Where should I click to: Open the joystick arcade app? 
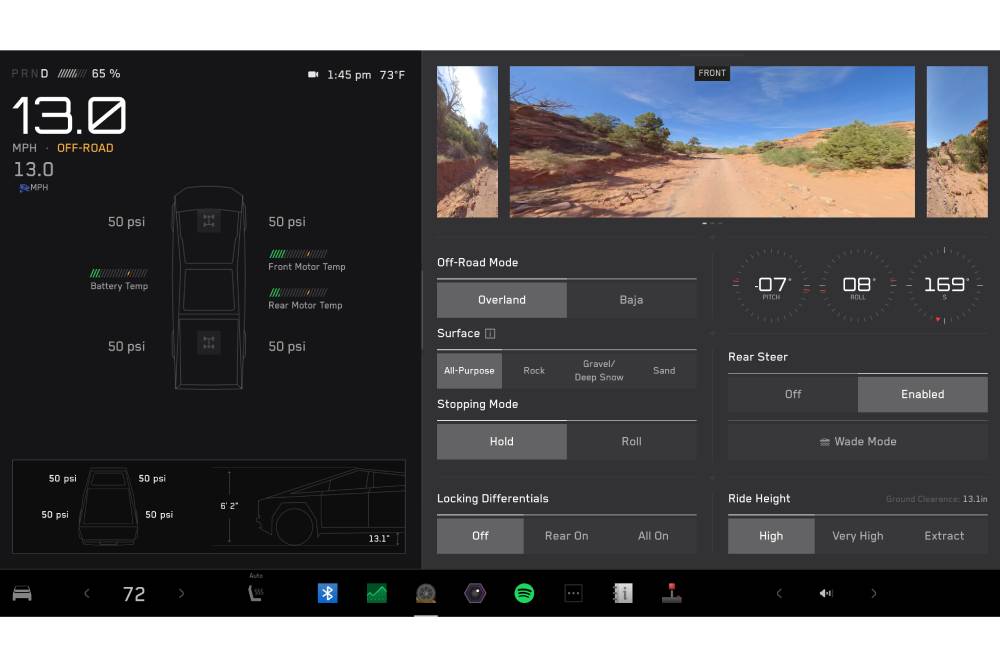(x=671, y=593)
